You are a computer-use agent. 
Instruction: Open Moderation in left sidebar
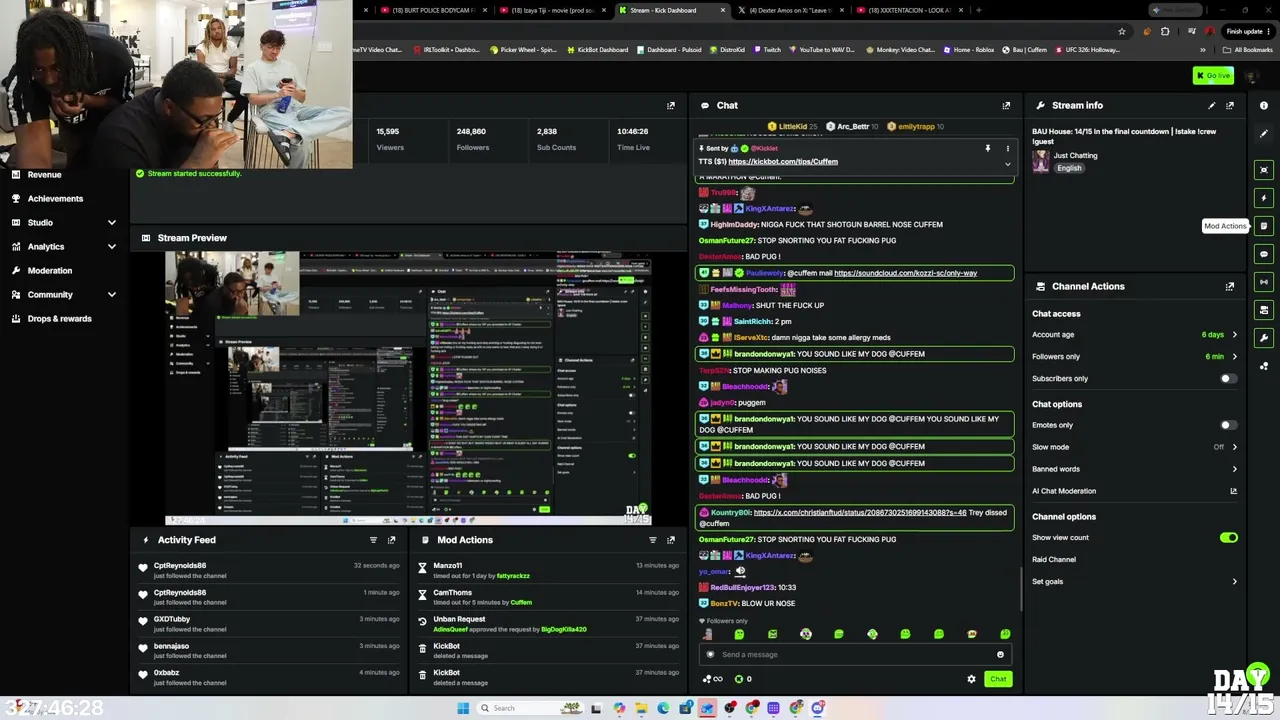tap(50, 270)
